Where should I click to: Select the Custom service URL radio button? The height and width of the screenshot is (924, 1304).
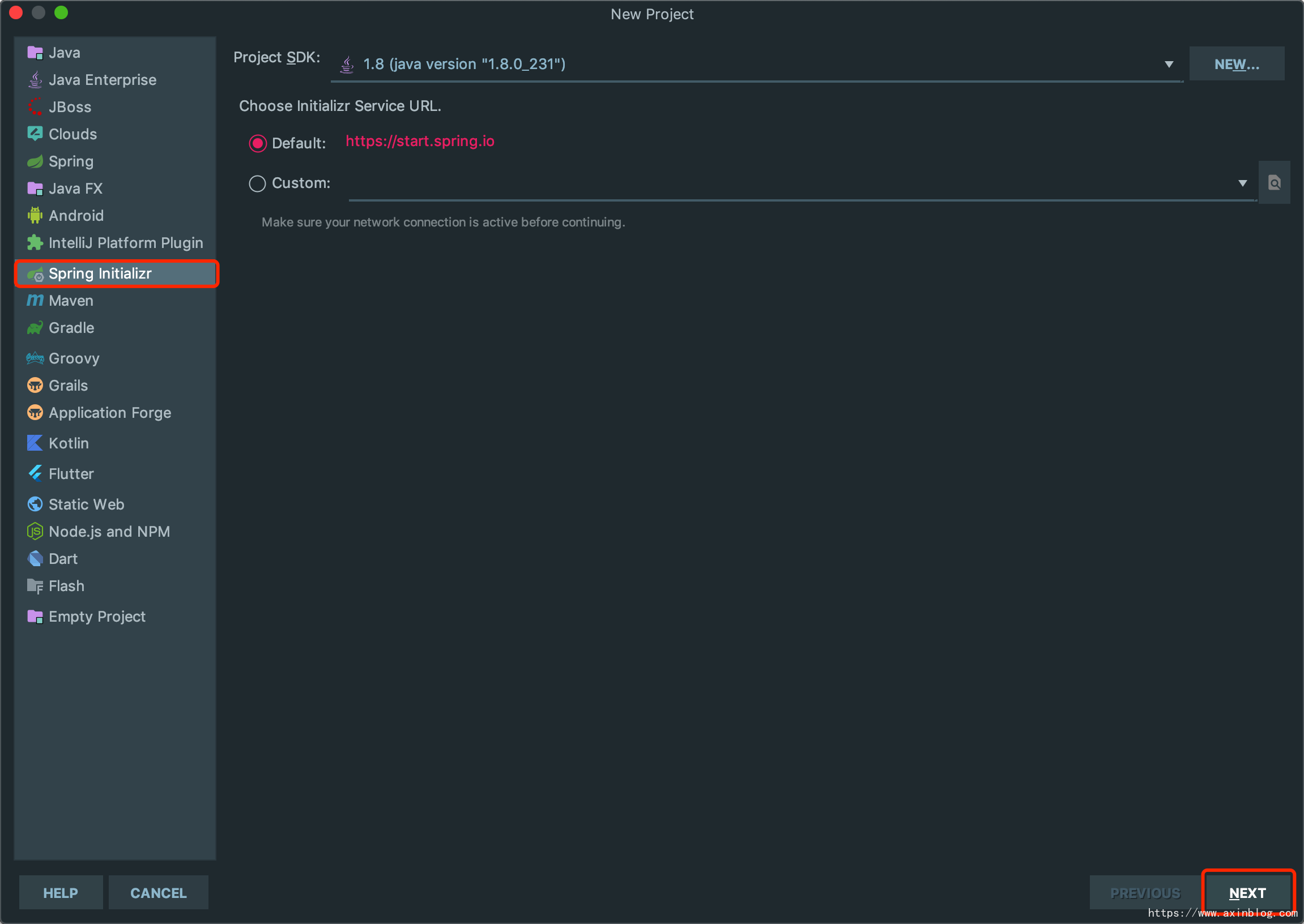click(257, 184)
